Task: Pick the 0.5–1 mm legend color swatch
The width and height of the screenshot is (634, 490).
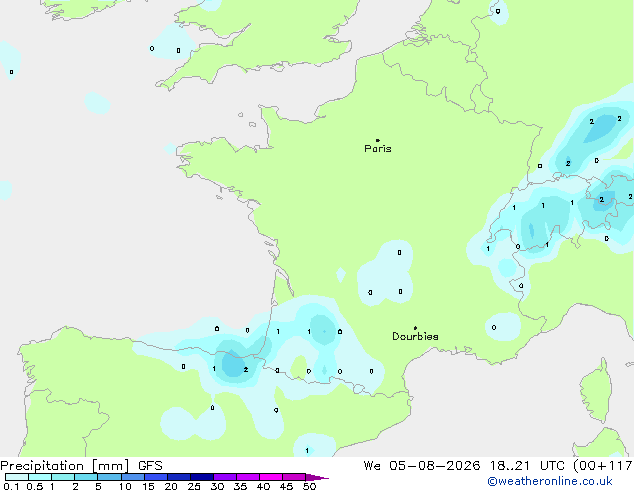Action: pos(40,477)
